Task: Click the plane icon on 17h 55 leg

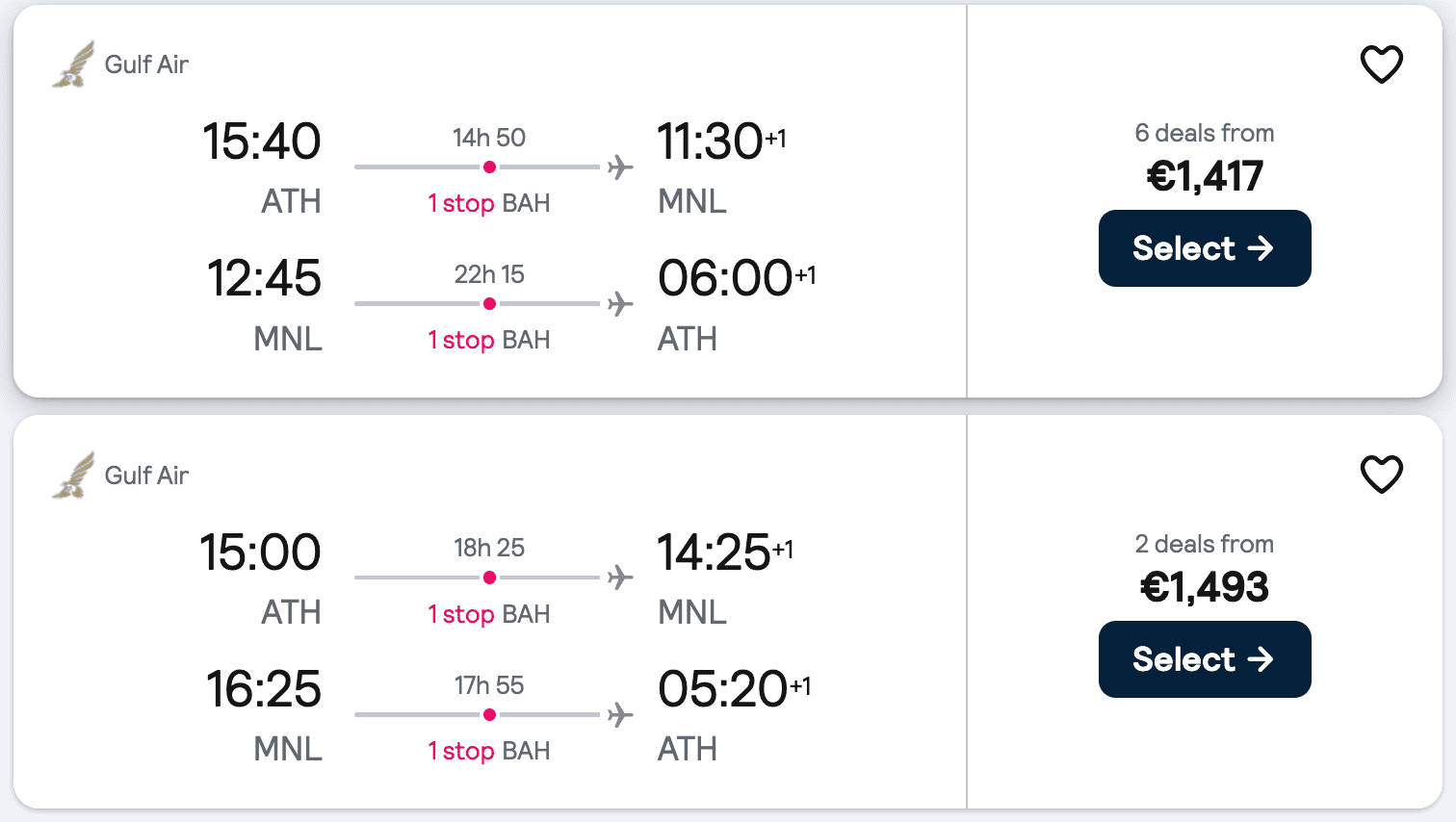Action: tap(620, 715)
